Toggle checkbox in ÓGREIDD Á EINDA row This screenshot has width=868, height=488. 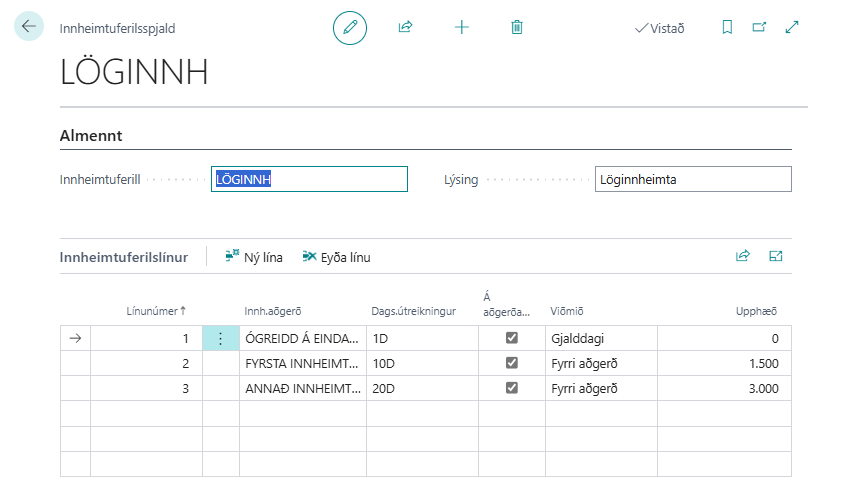click(x=512, y=338)
